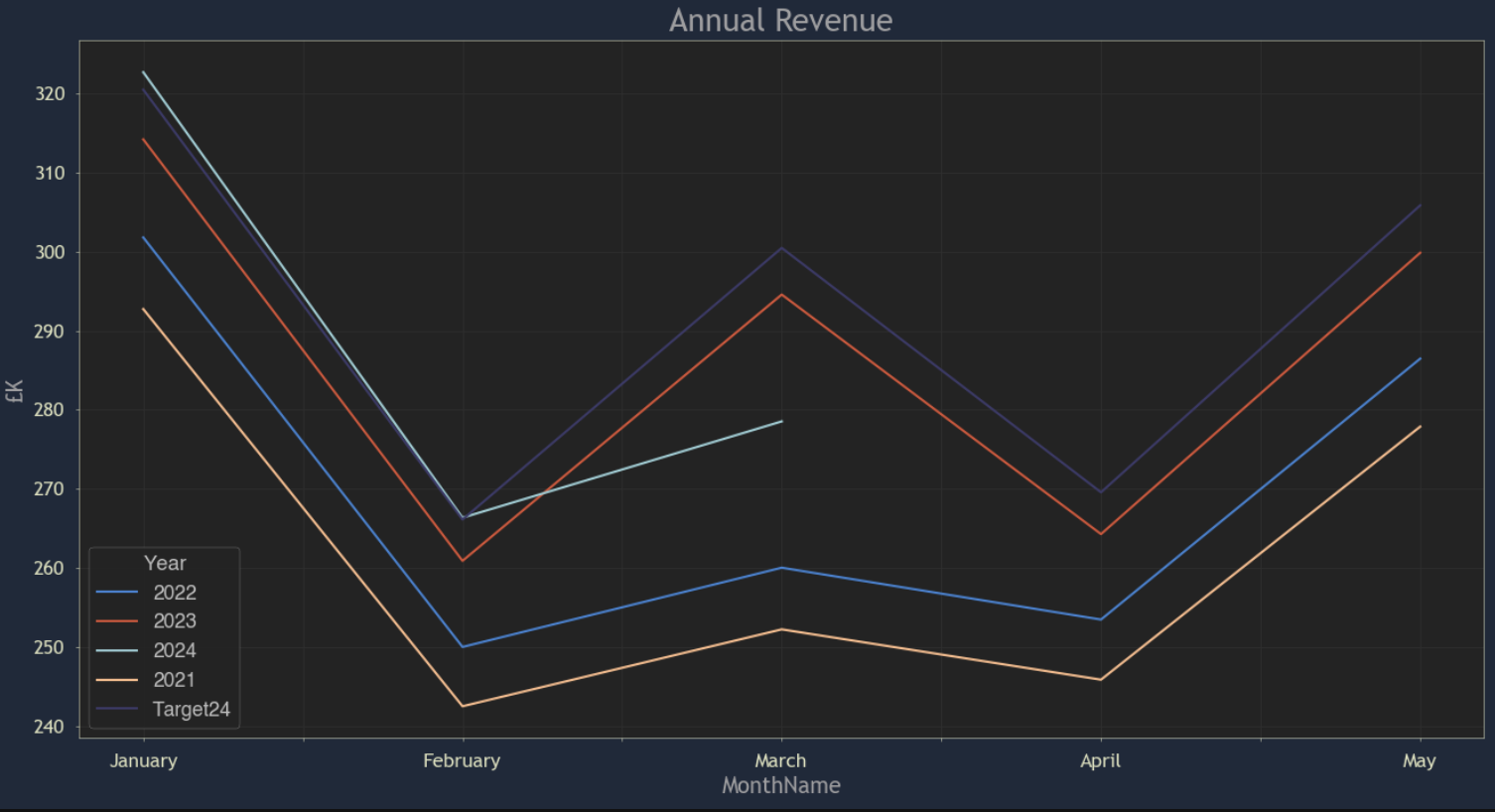
Task: Click the 'Year' legend title
Action: 165,563
